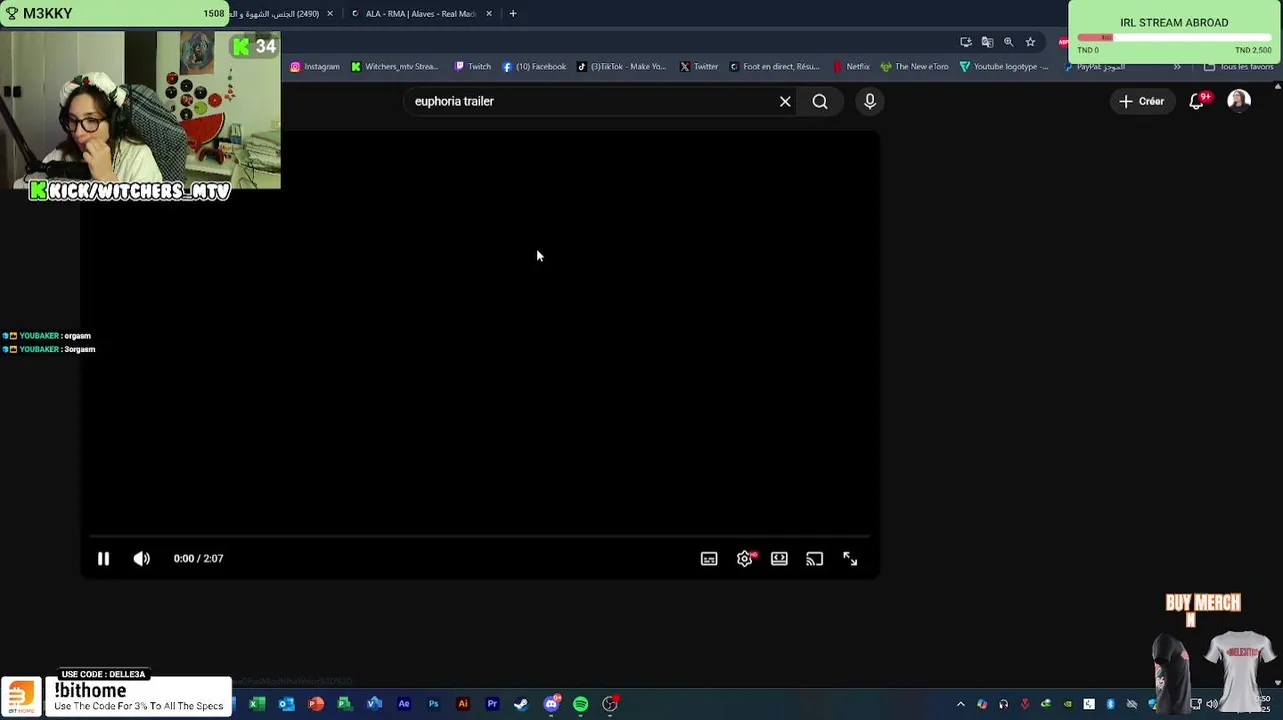The height and width of the screenshot is (720, 1283).
Task: Open Steam from the taskbar
Action: click(x=521, y=704)
